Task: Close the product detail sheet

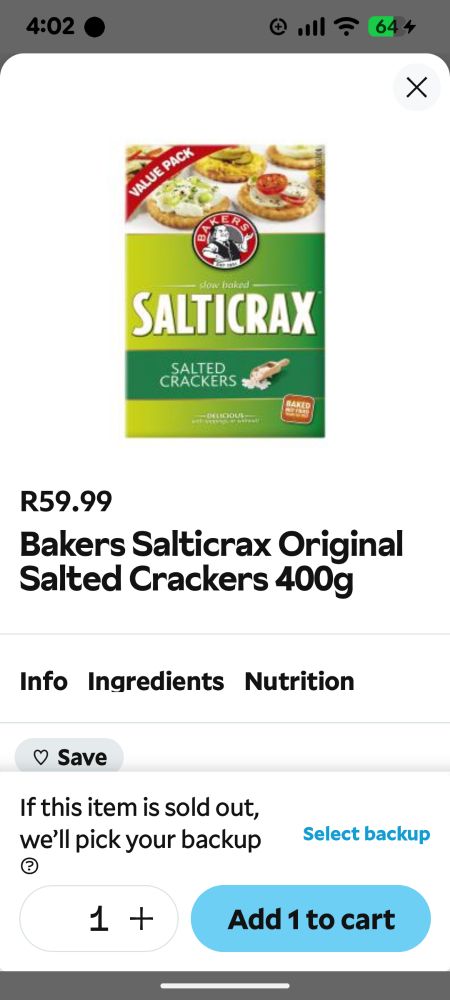Action: 416,87
